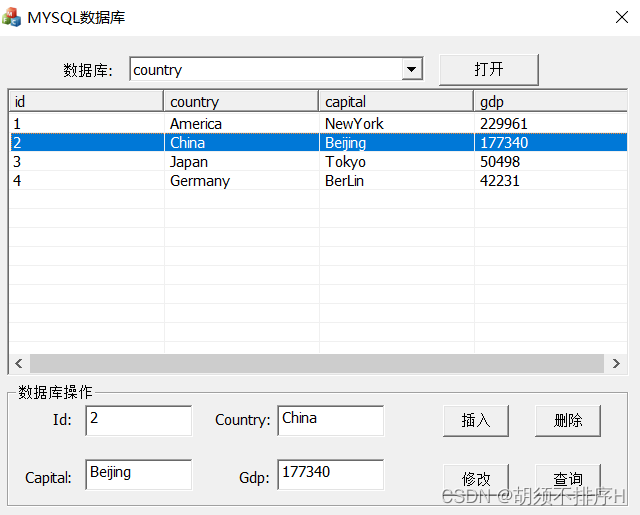Click the 删除 (delete) button
Image resolution: width=640 pixels, height=515 pixels.
568,421
